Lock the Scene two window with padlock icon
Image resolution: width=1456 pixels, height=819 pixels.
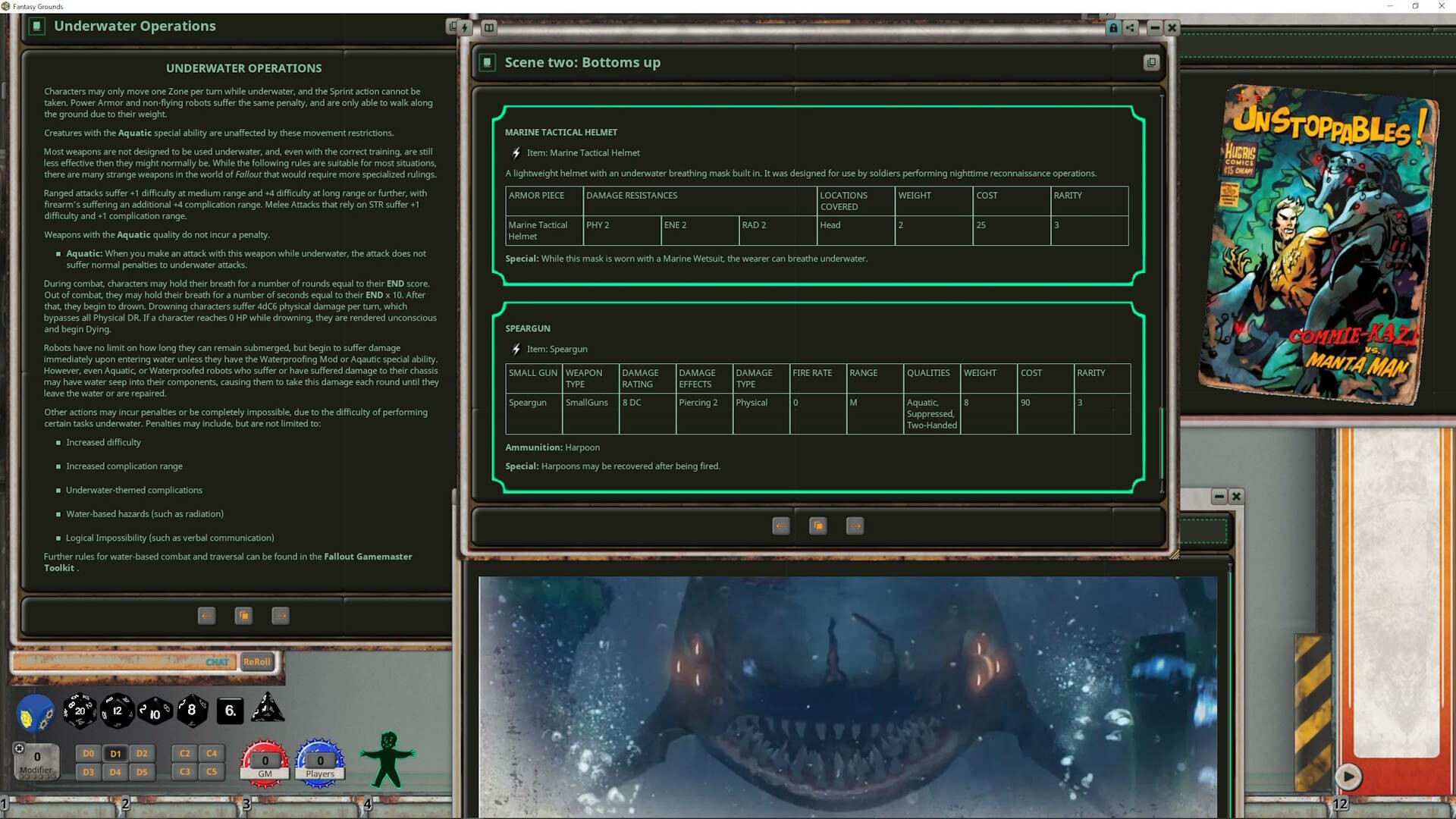(x=1112, y=27)
